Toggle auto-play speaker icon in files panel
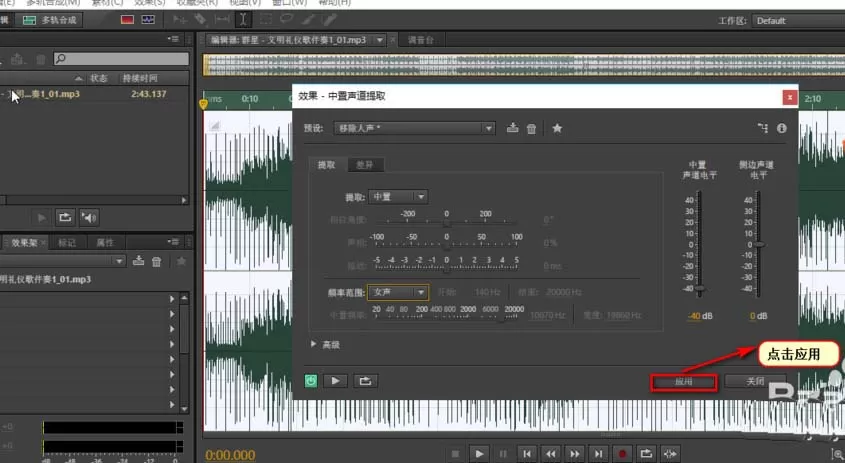Viewport: 845px width, 463px height. [x=89, y=217]
